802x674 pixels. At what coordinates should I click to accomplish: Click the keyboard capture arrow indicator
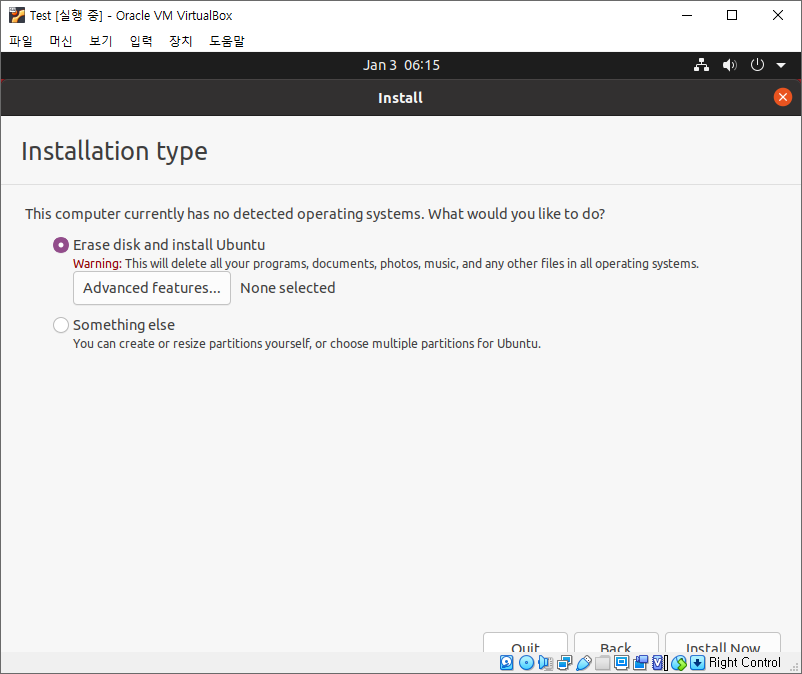[698, 663]
